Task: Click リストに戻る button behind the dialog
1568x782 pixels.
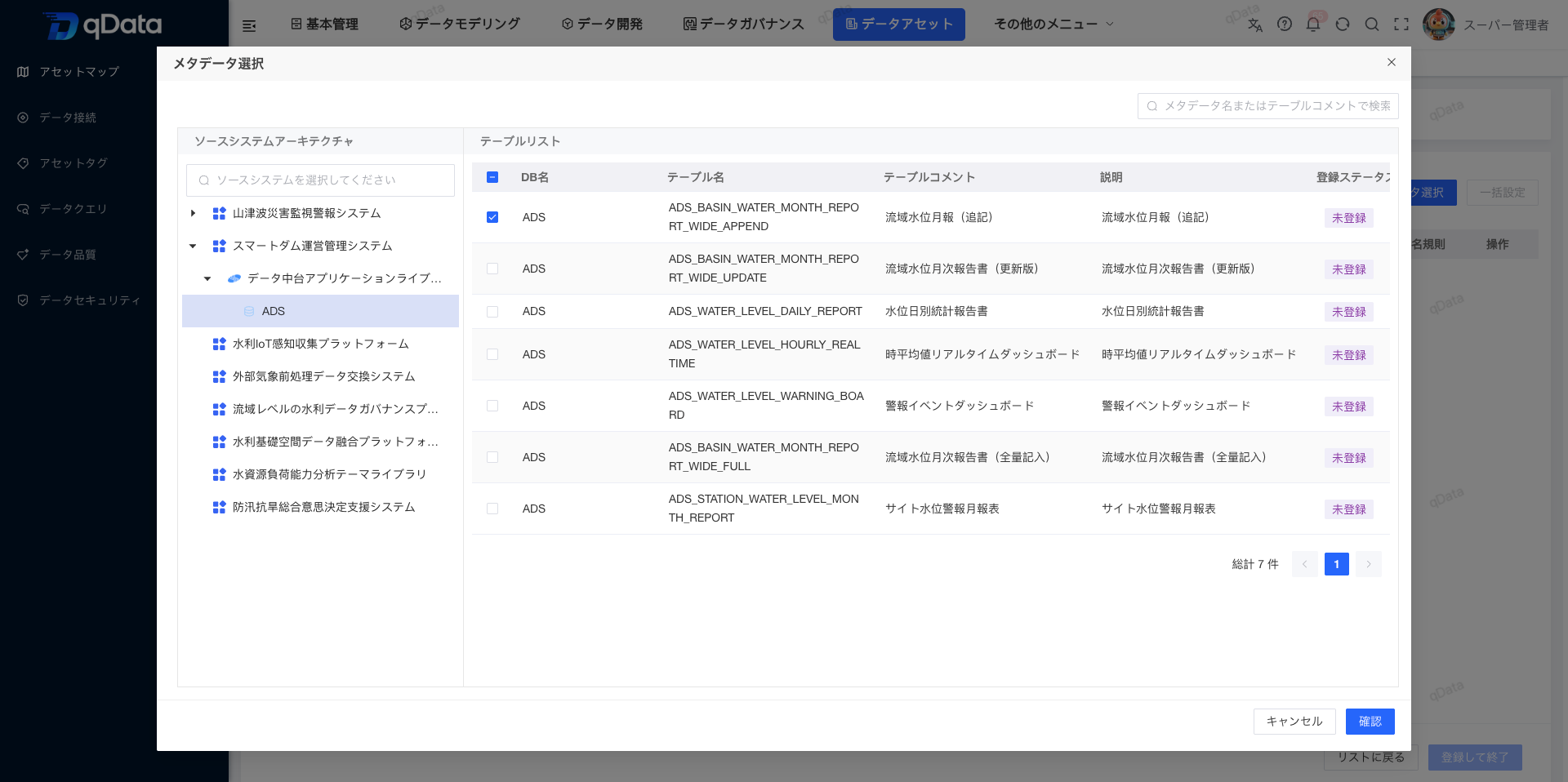Action: point(1371,758)
